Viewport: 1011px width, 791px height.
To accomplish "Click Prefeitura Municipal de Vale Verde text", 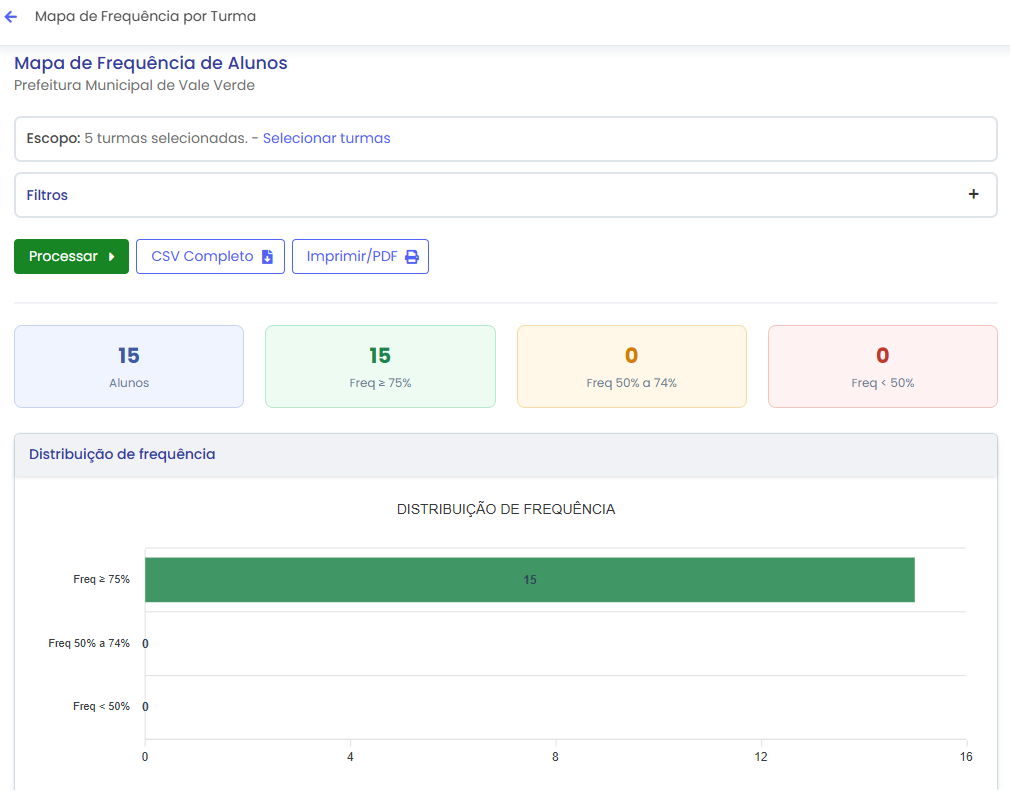I will tap(134, 86).
